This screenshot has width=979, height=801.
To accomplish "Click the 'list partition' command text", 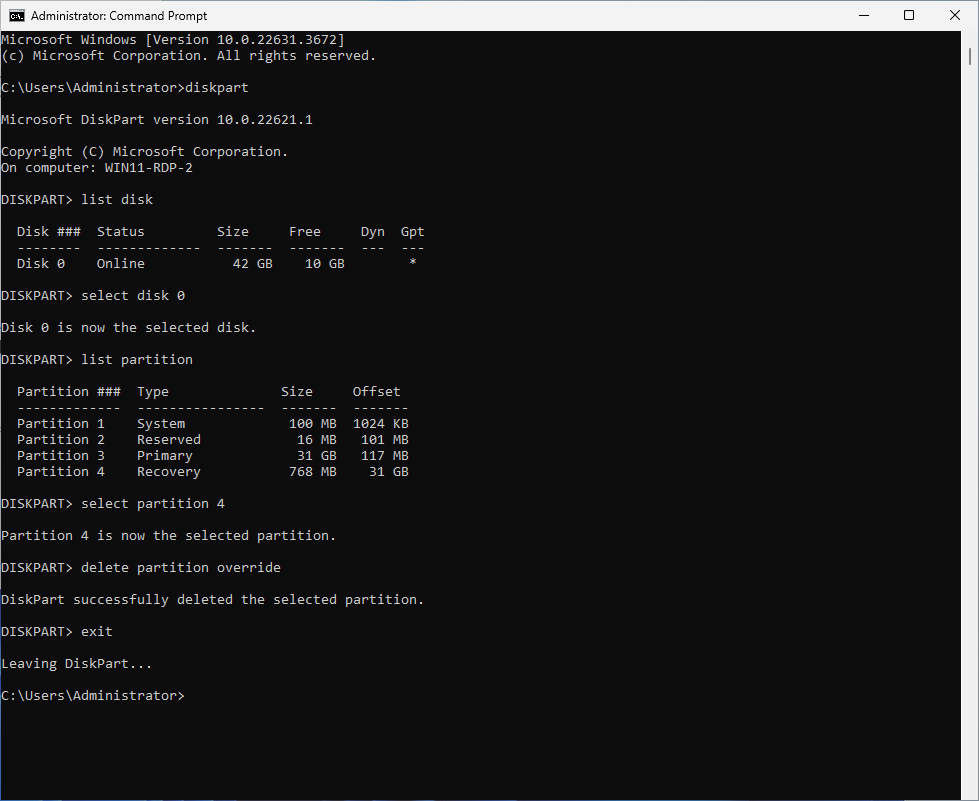I will (136, 359).
